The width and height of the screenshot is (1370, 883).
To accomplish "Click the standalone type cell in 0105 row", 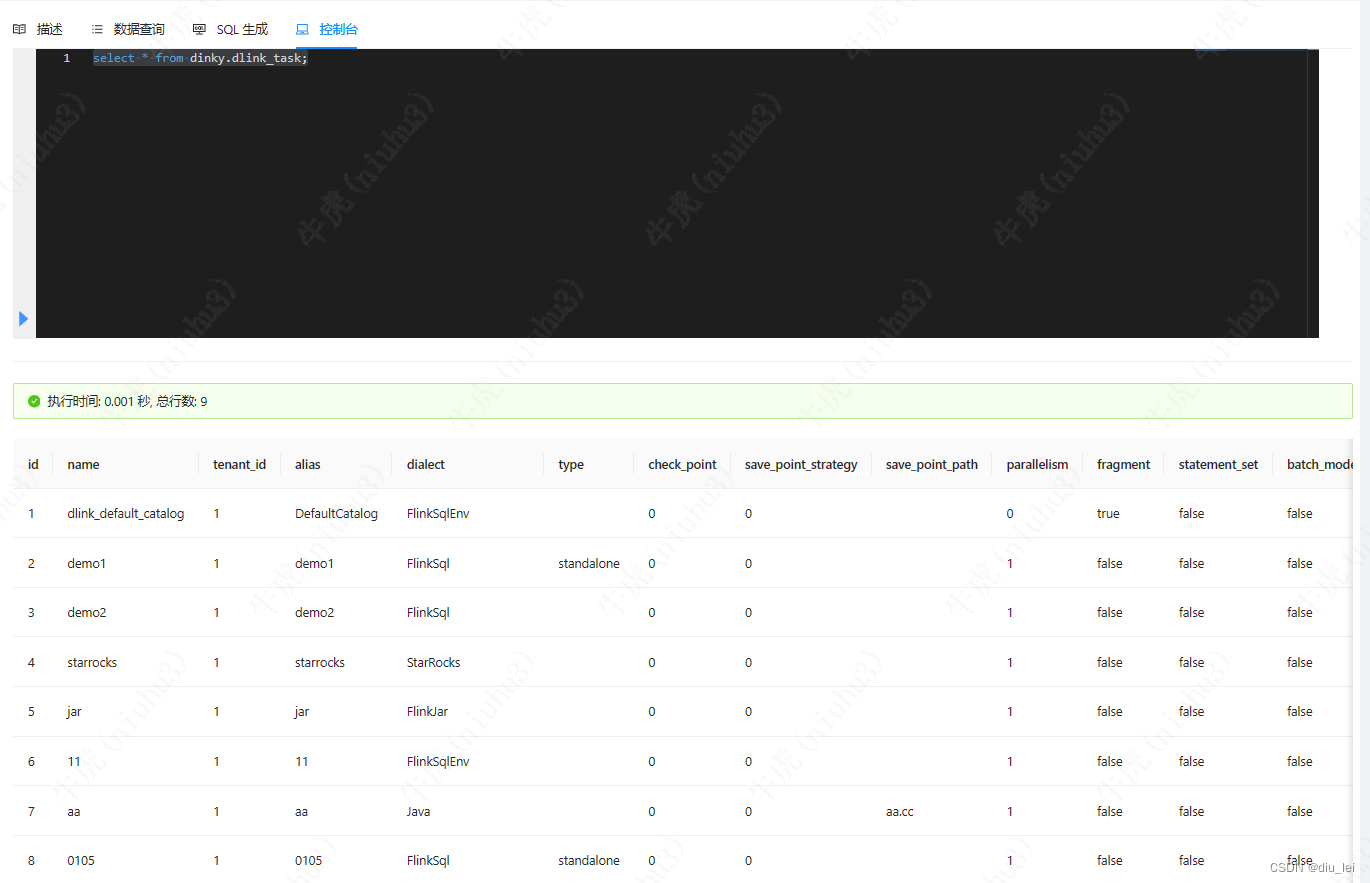I will pyautogui.click(x=589, y=860).
